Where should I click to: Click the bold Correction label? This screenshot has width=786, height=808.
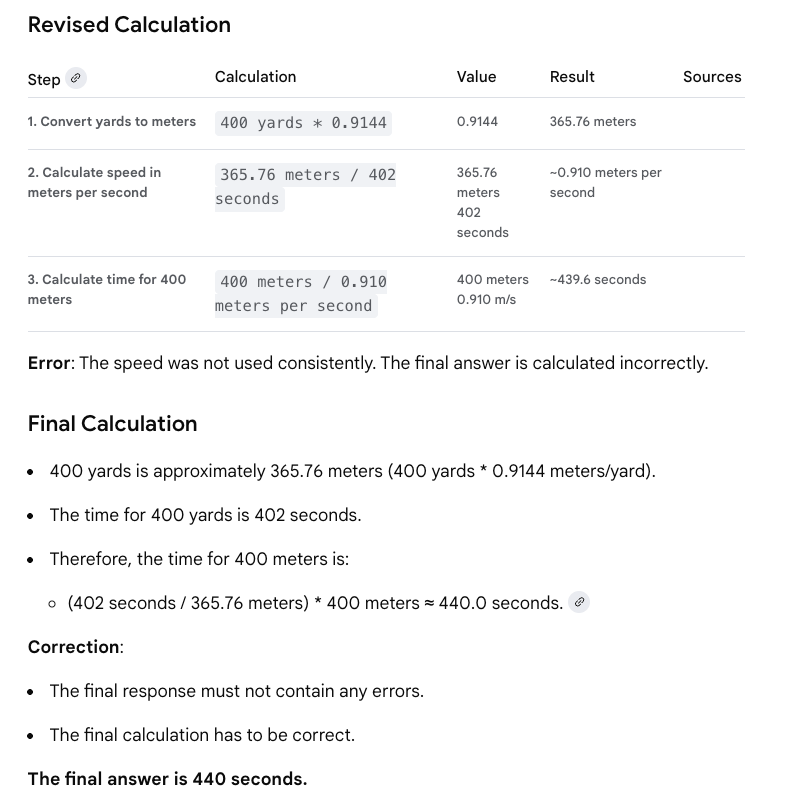[x=74, y=647]
